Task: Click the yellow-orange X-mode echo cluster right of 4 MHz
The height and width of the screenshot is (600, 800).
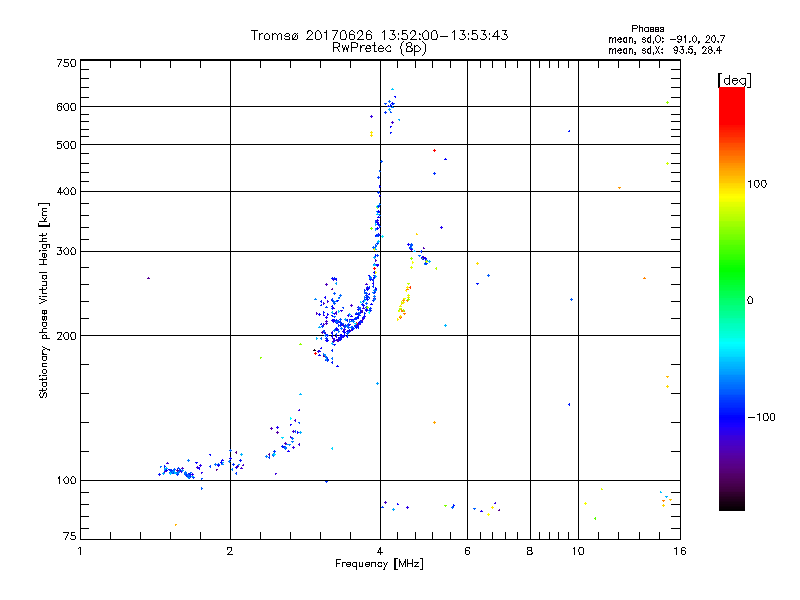Action: 404,302
